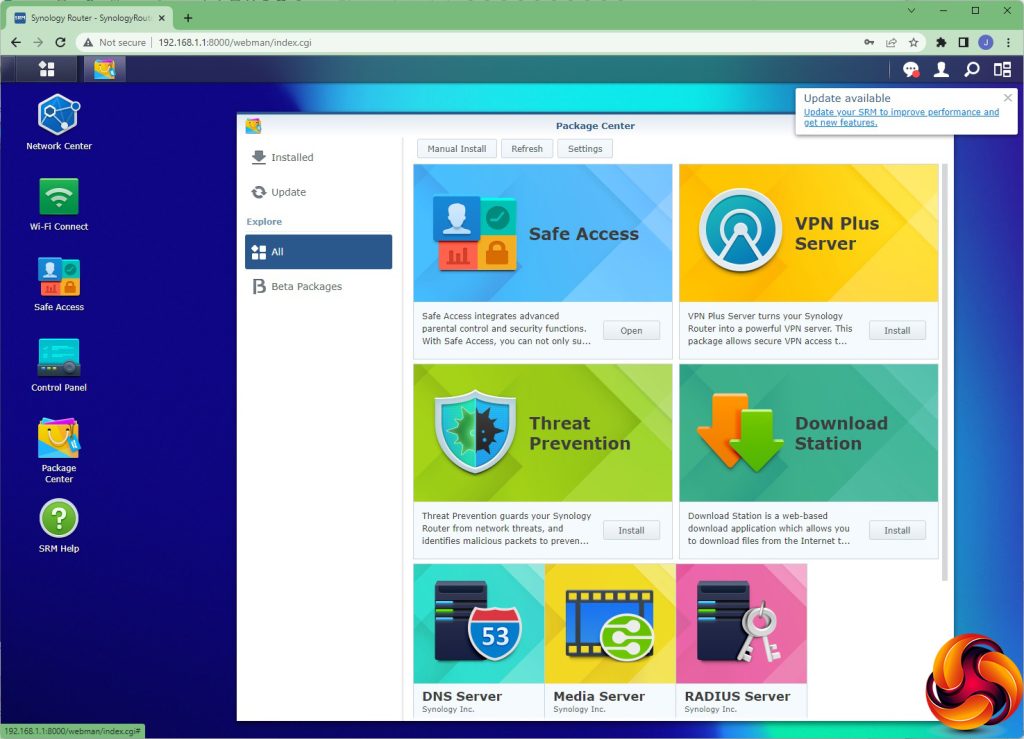Click the Package Center window icon
1024x739 pixels.
(x=253, y=125)
